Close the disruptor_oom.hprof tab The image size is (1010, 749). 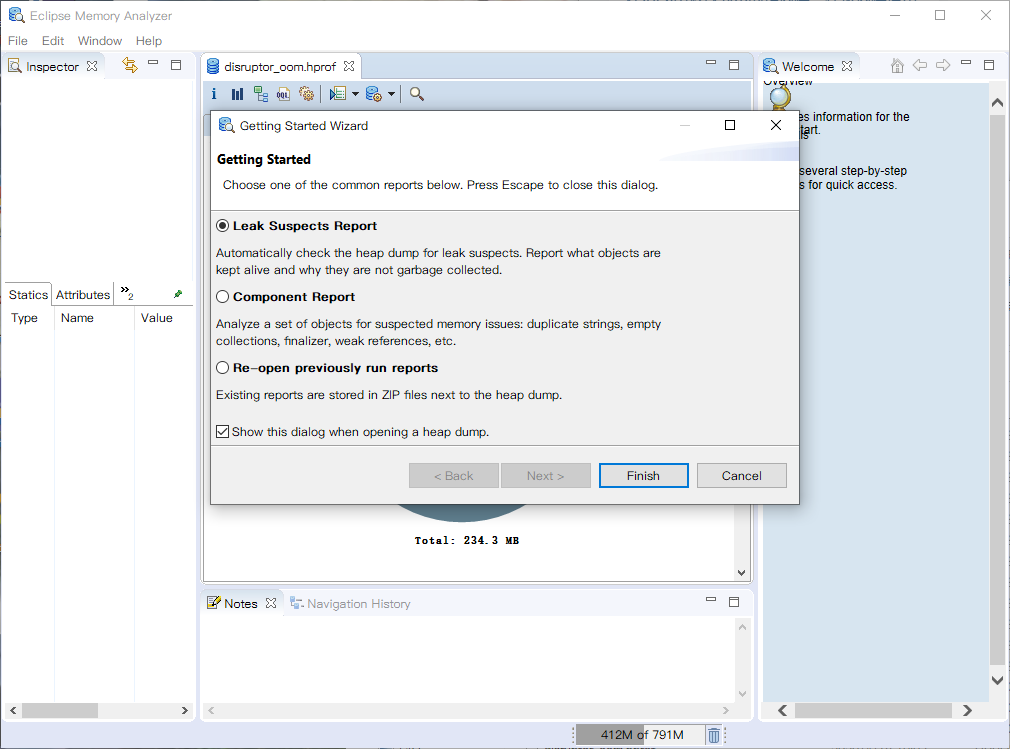pyautogui.click(x=349, y=66)
